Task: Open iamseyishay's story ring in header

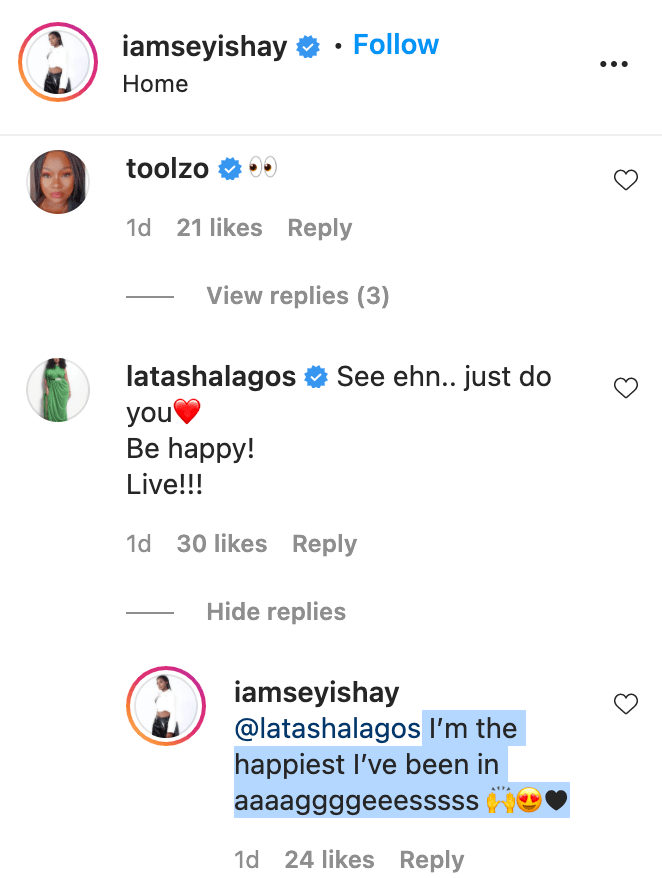Action: (57, 63)
